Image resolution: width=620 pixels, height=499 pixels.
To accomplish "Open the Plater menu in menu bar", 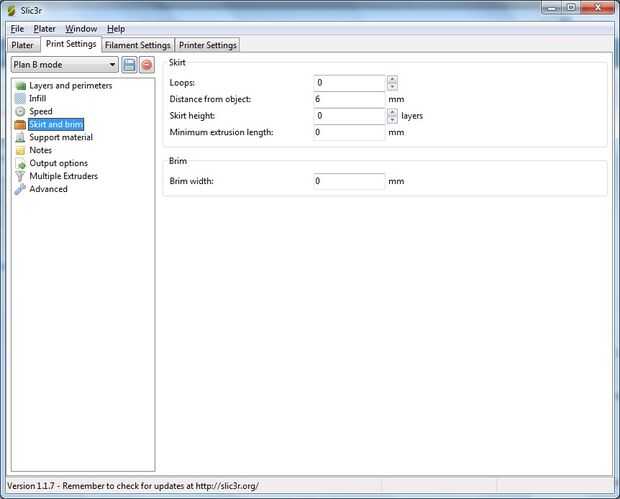I will click(x=44, y=29).
